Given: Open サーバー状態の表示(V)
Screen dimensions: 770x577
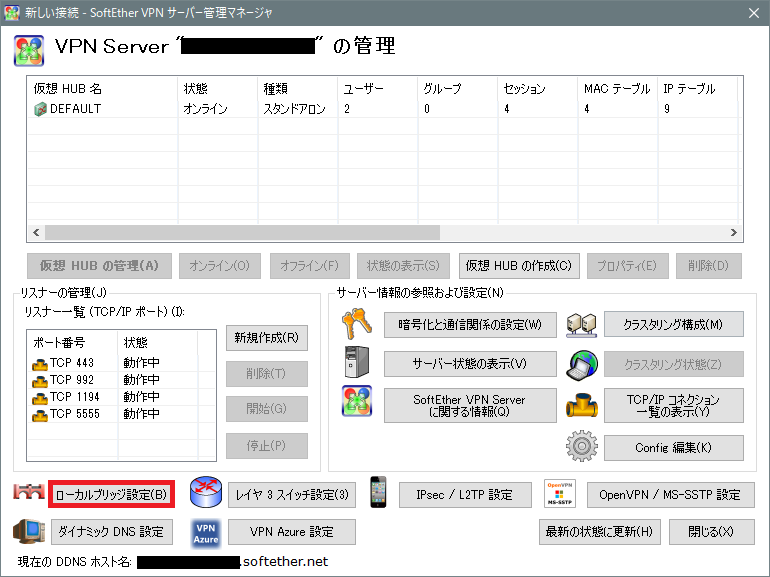Looking at the screenshot, I should tap(470, 364).
